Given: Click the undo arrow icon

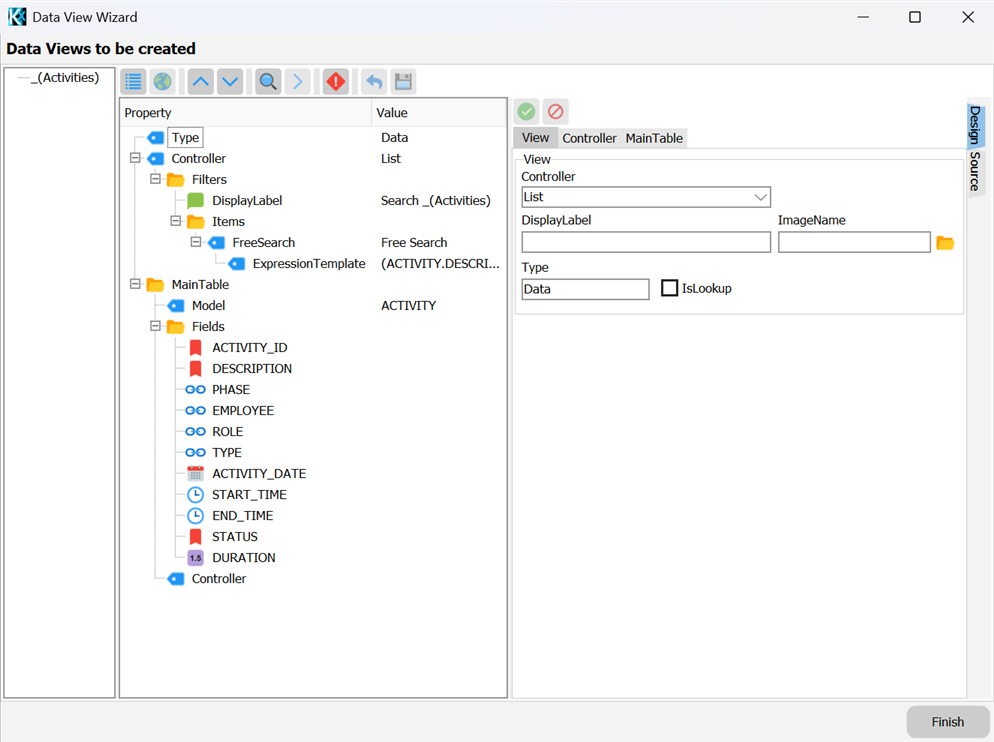Looking at the screenshot, I should tap(374, 82).
